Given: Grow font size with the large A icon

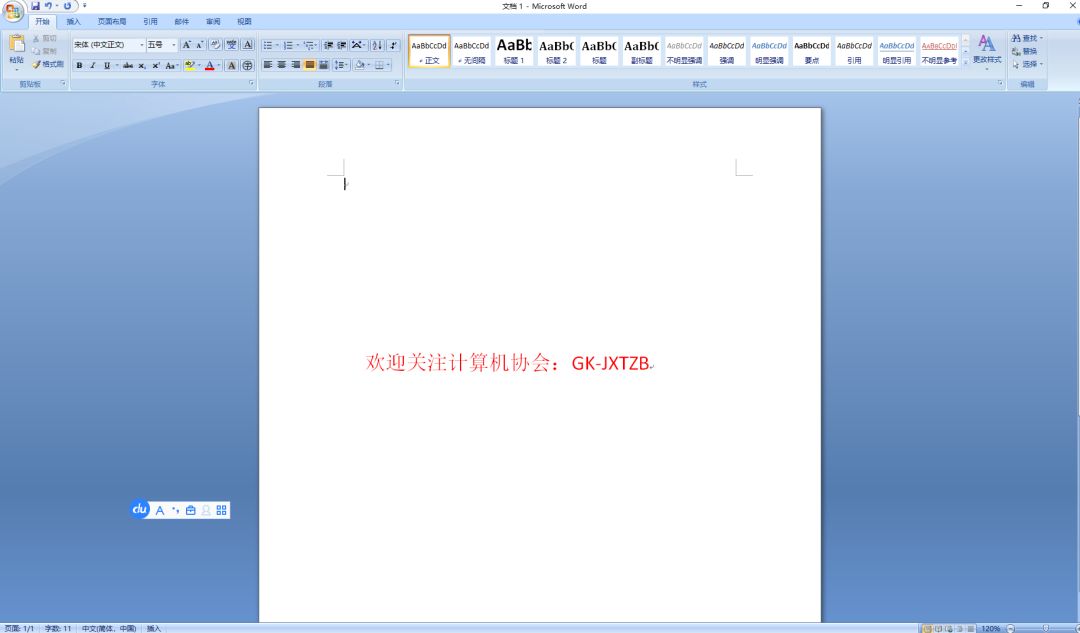Looking at the screenshot, I should coord(186,45).
